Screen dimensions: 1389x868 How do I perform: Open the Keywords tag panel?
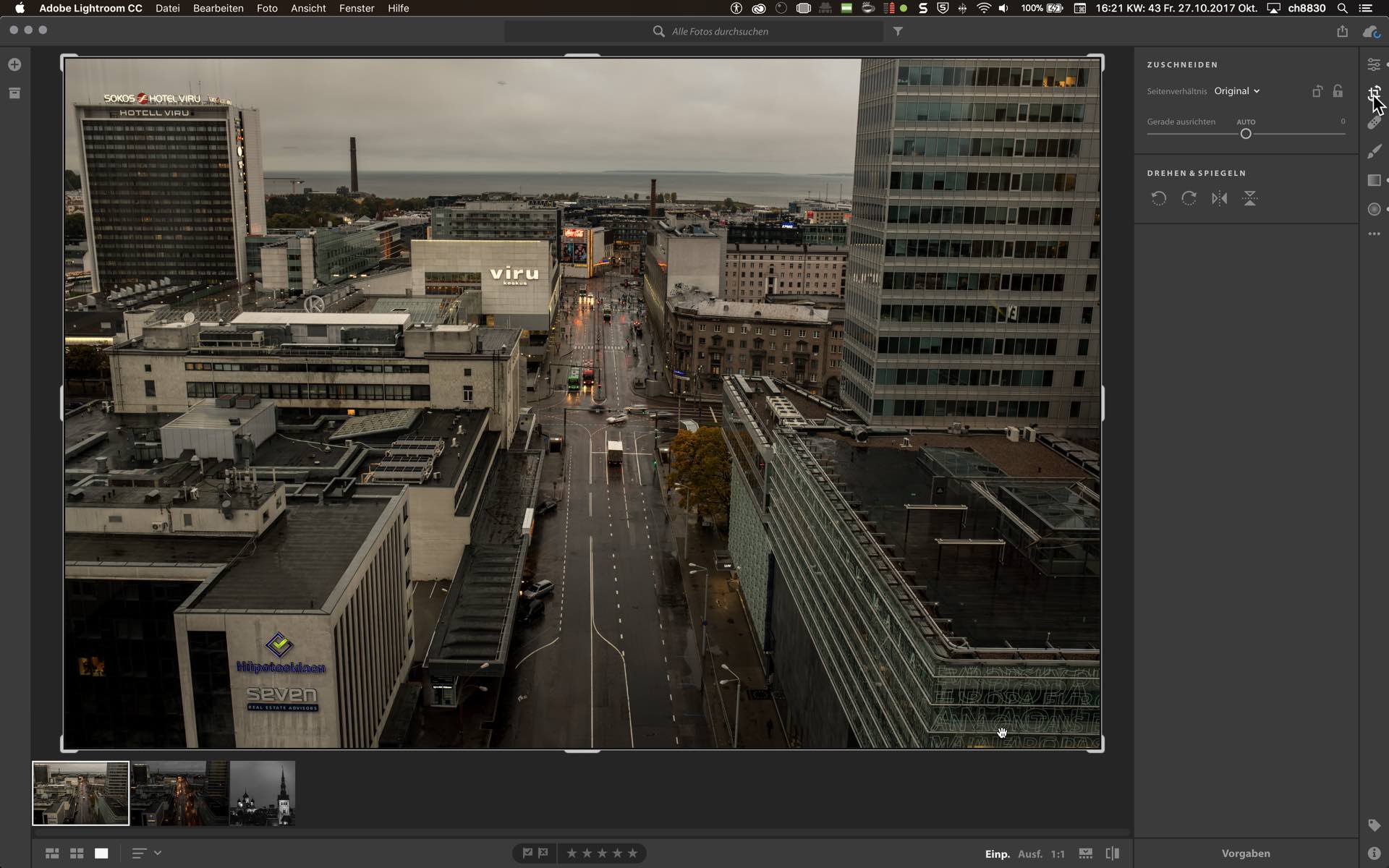(x=1374, y=825)
